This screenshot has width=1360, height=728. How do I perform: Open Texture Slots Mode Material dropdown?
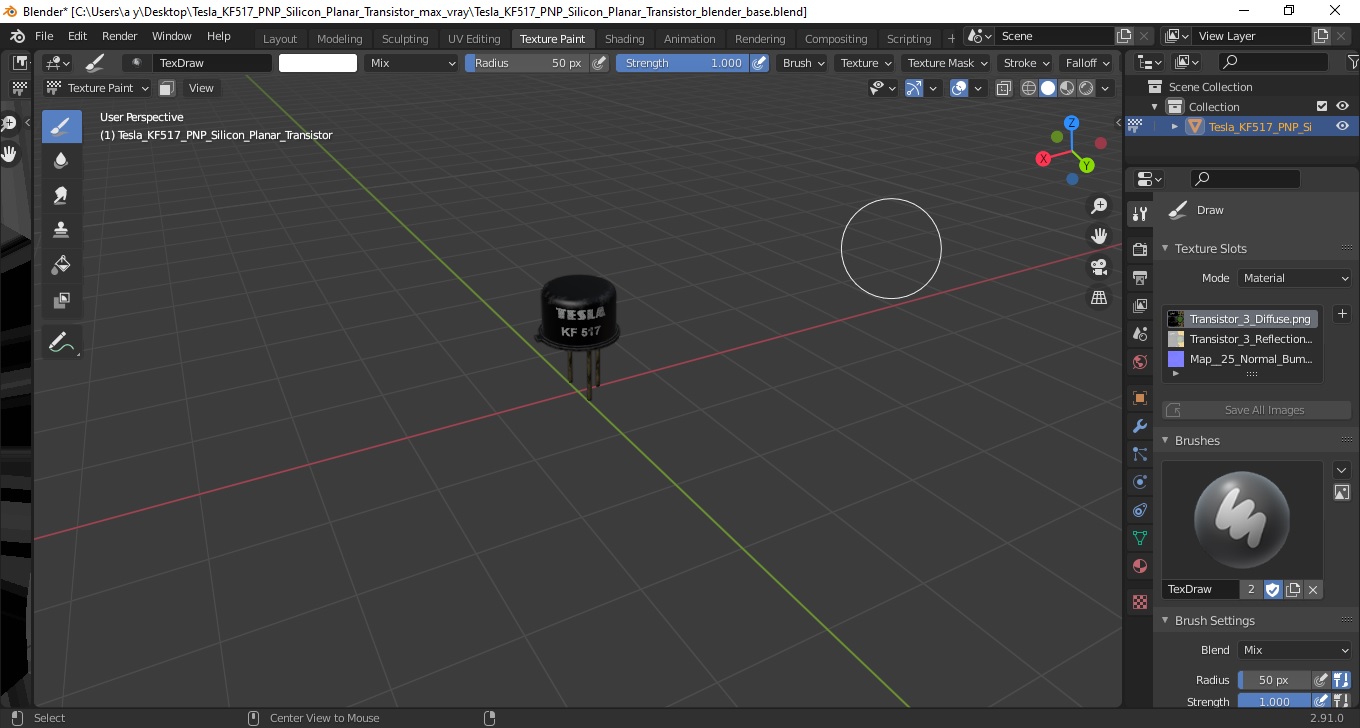(x=1295, y=278)
